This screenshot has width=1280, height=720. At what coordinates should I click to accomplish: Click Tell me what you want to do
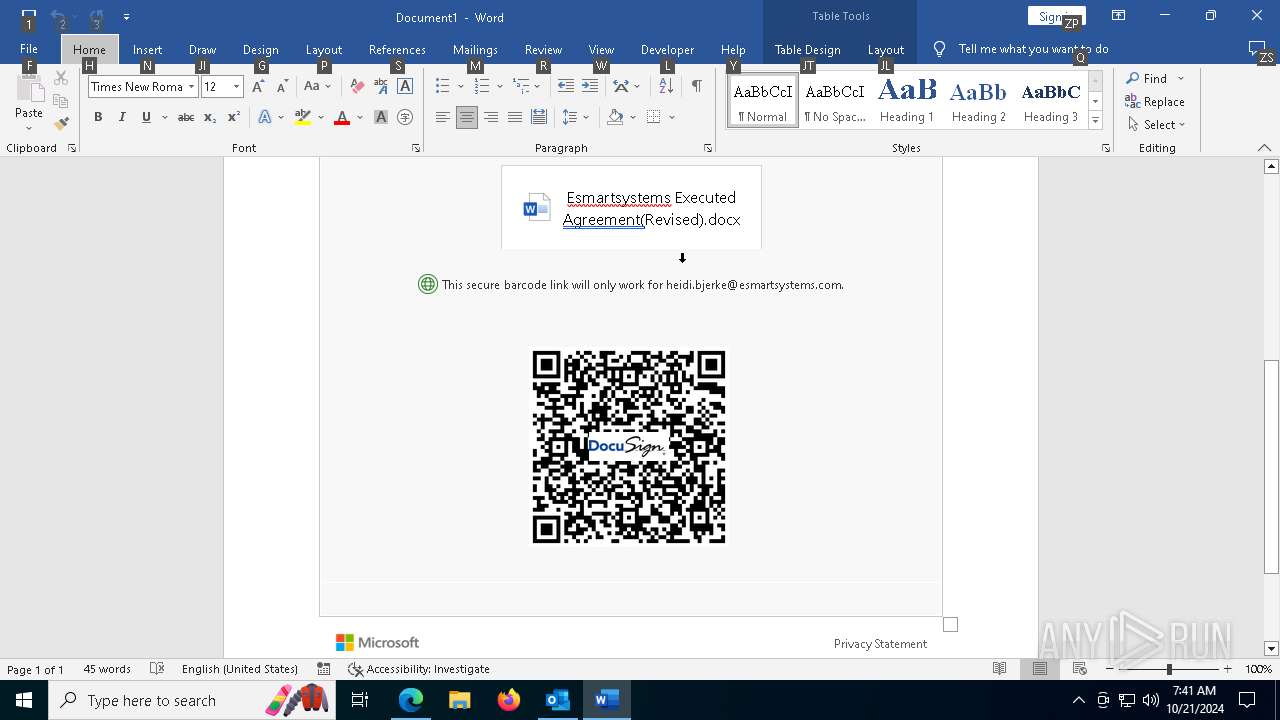(x=1033, y=49)
